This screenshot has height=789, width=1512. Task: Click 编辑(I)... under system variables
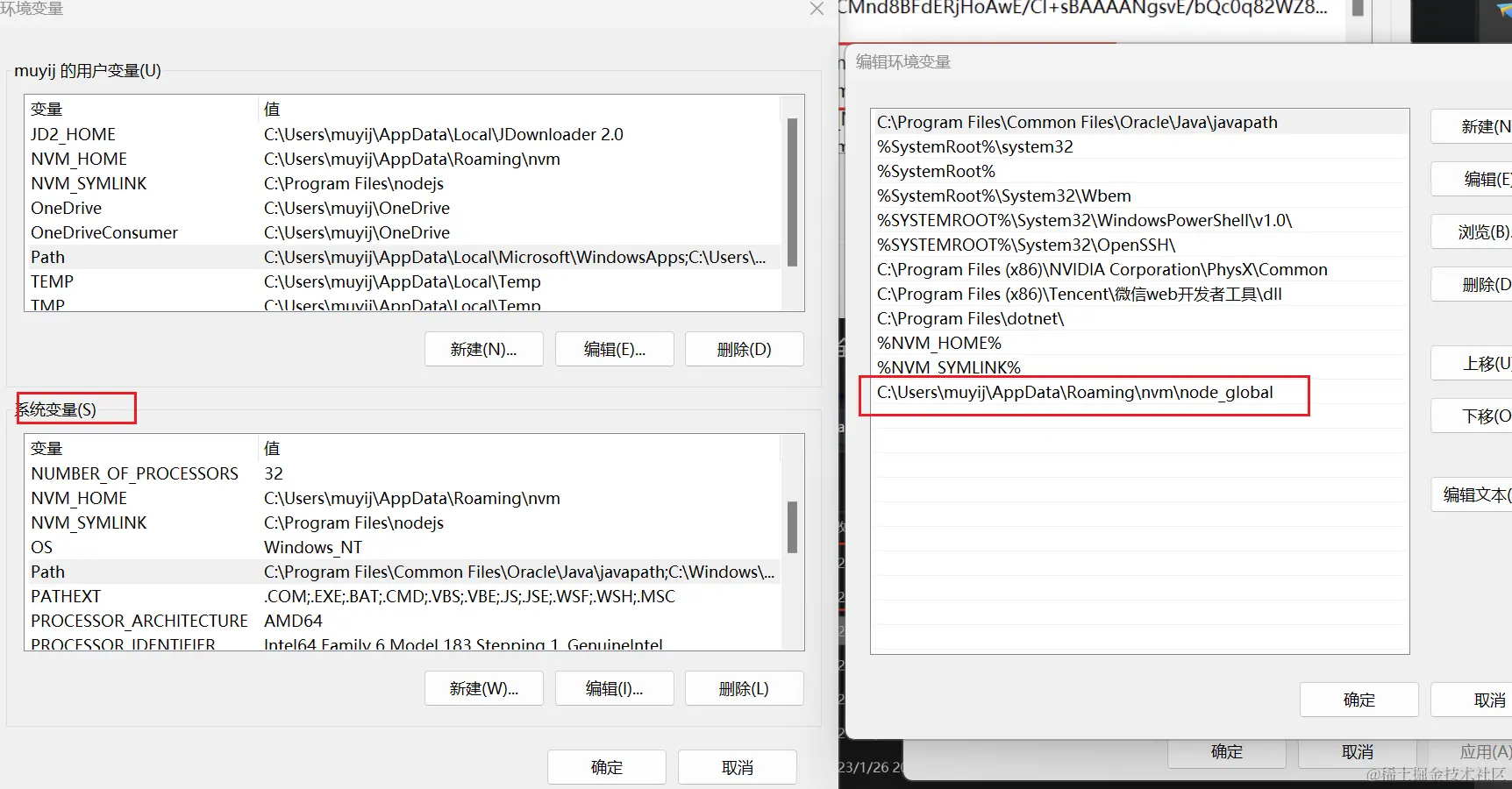pyautogui.click(x=615, y=688)
